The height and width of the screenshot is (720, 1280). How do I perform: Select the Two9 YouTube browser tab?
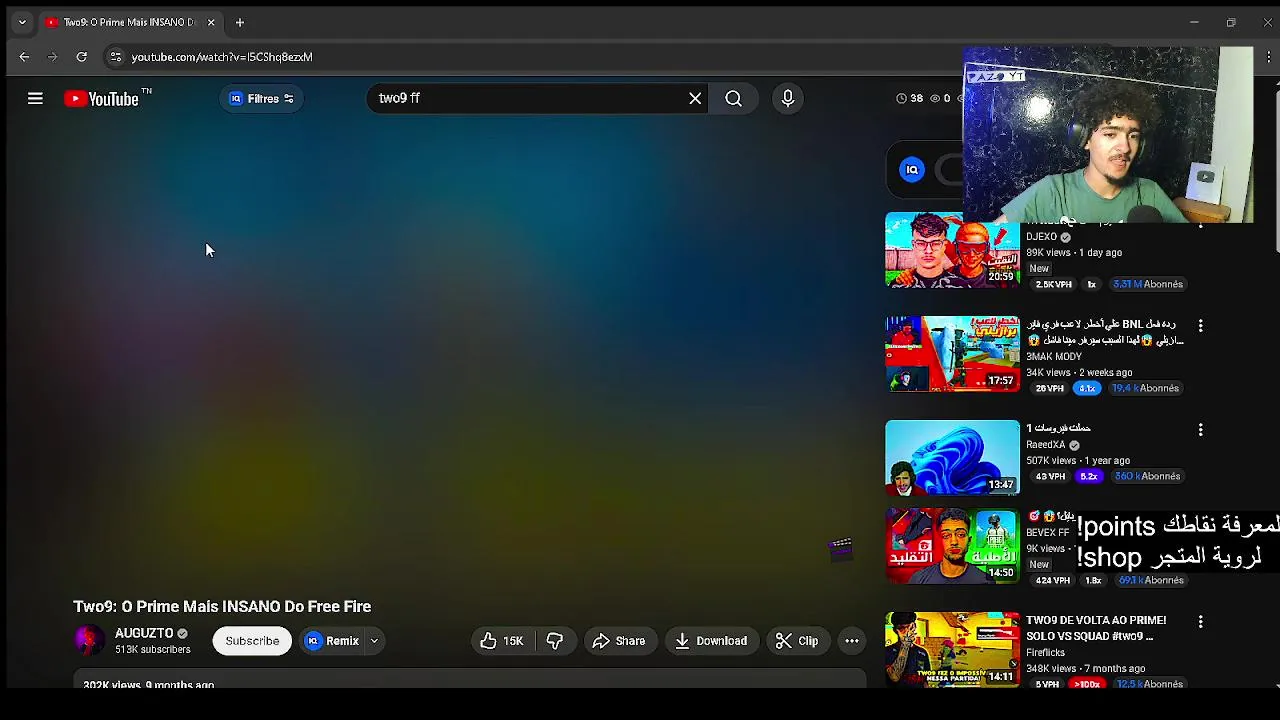click(x=130, y=22)
